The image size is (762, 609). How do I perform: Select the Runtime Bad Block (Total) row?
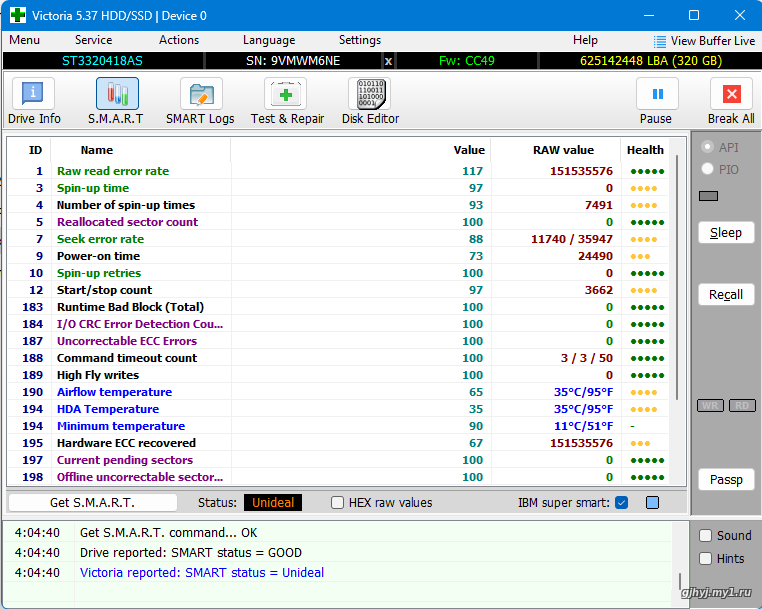click(x=338, y=307)
